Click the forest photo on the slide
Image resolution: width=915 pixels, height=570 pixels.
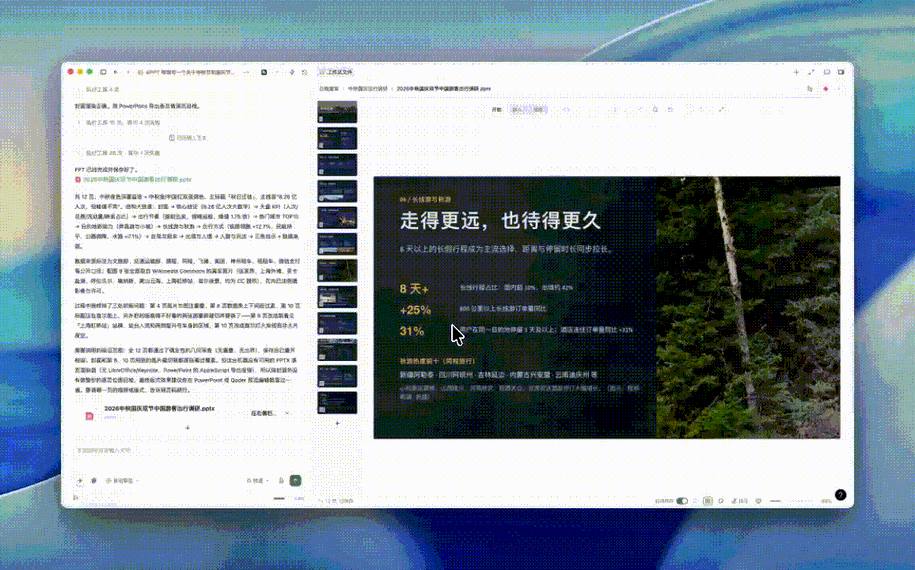click(748, 307)
